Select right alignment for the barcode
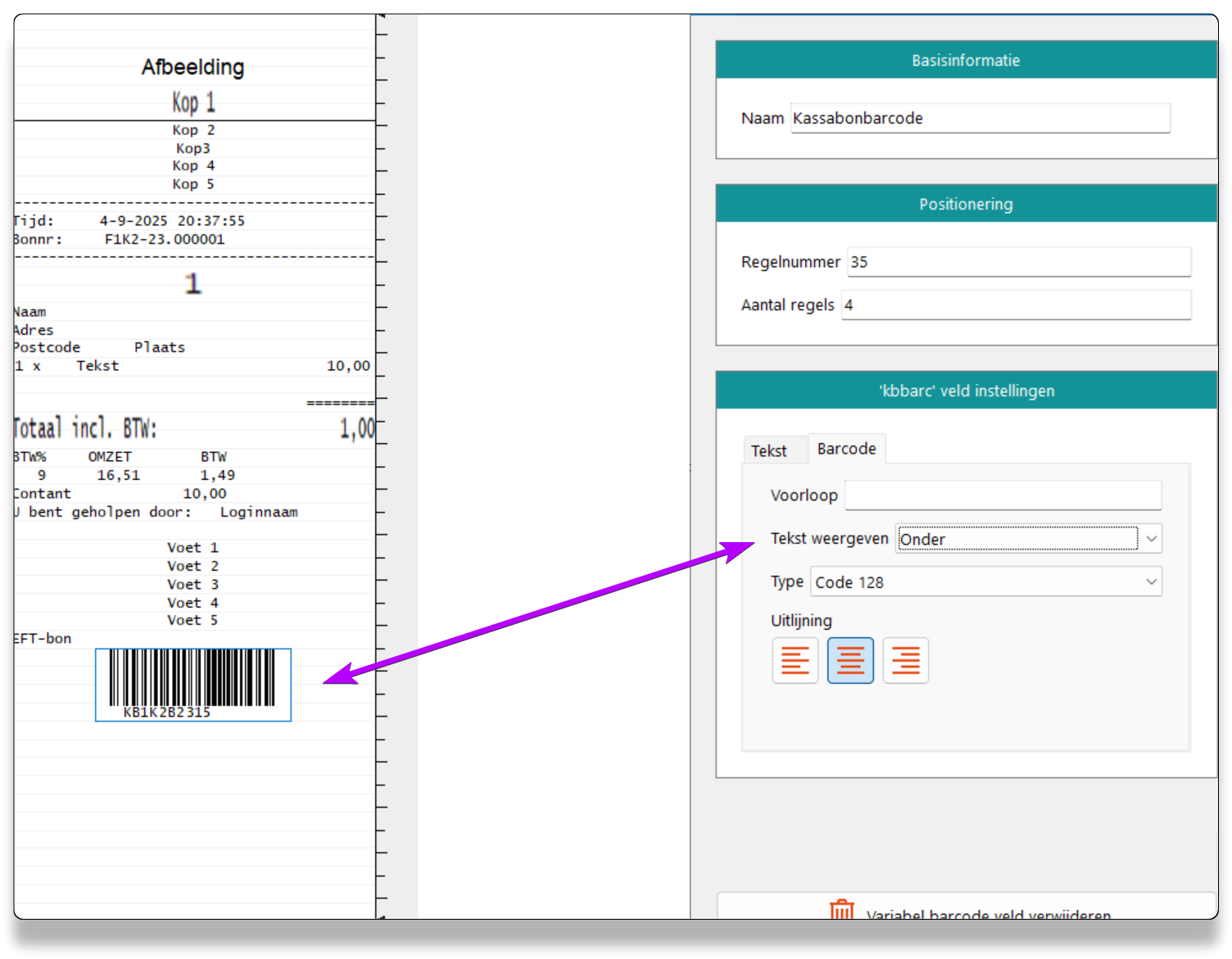Image resolution: width=1232 pixels, height=959 pixels. (905, 660)
